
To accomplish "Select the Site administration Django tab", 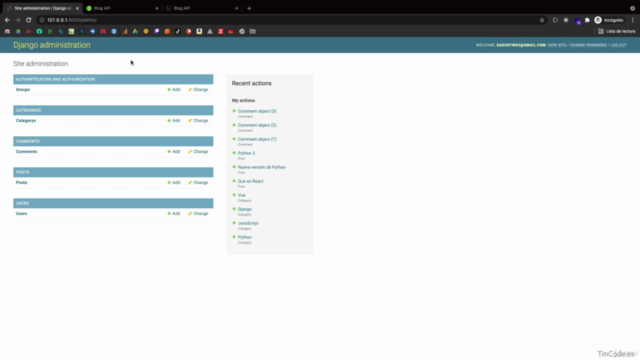I will tap(41, 8).
